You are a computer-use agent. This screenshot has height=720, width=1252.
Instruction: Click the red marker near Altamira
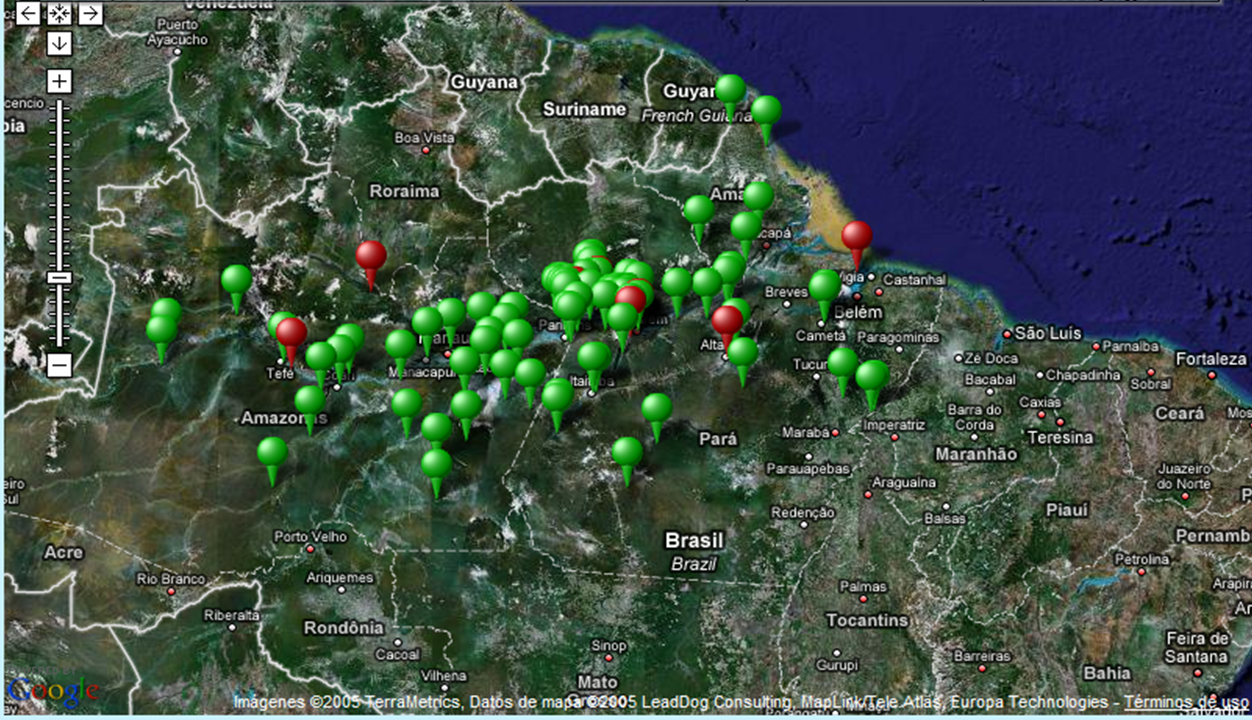coord(727,321)
